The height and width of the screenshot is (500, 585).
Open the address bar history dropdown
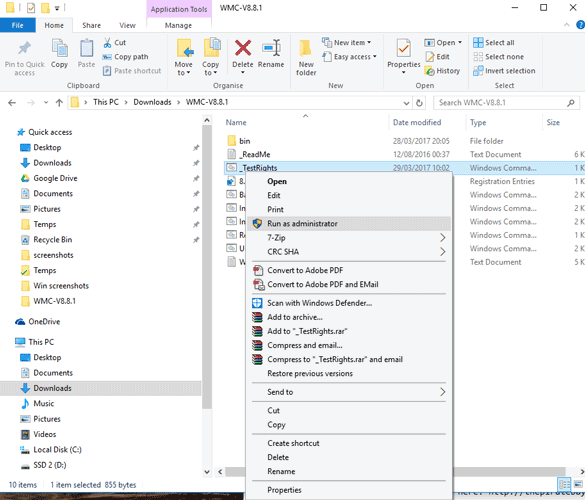406,103
